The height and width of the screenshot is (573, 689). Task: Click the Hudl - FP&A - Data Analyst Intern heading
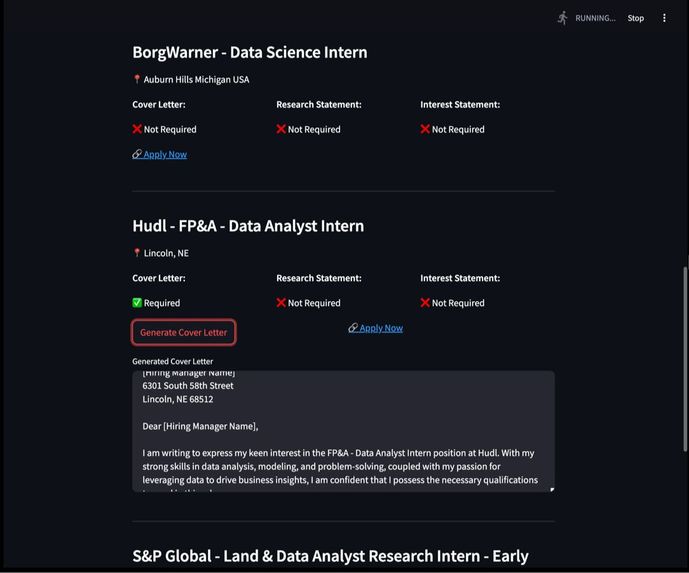248,226
